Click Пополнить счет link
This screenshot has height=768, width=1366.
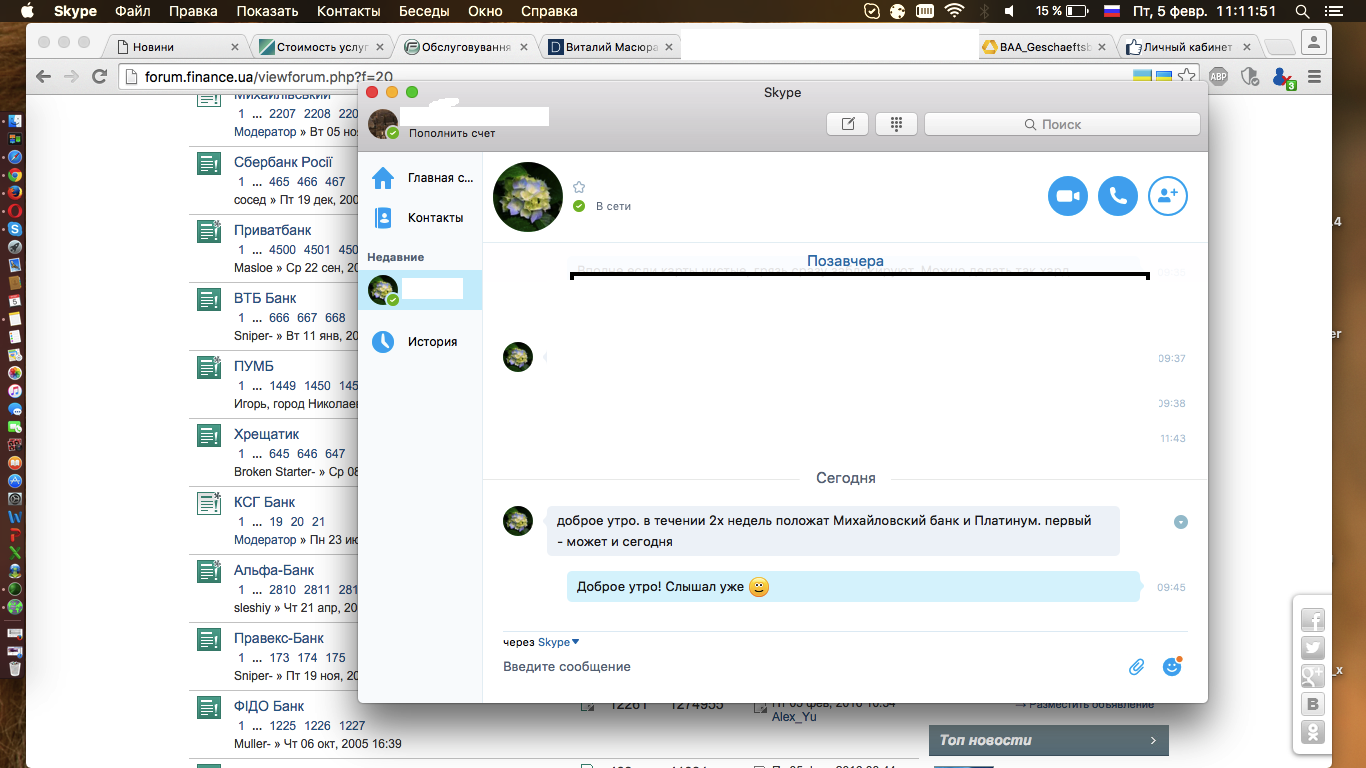pos(452,133)
